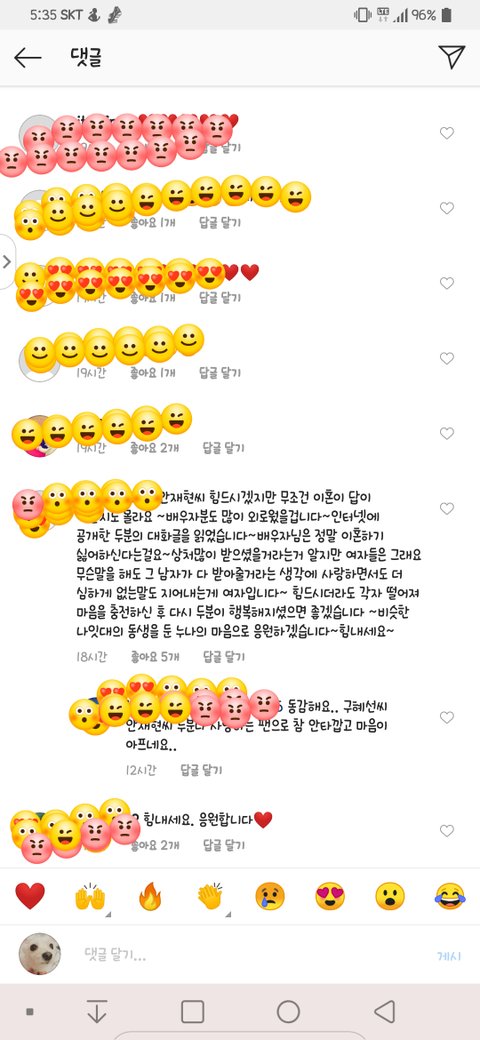Insert the clapping hands quick emoji
The image size is (480, 1040).
point(210,896)
